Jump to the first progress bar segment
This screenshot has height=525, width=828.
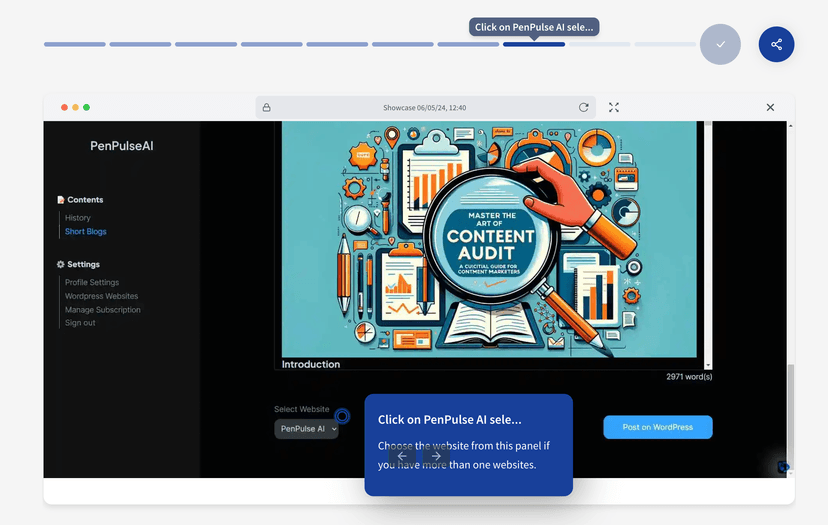point(75,44)
